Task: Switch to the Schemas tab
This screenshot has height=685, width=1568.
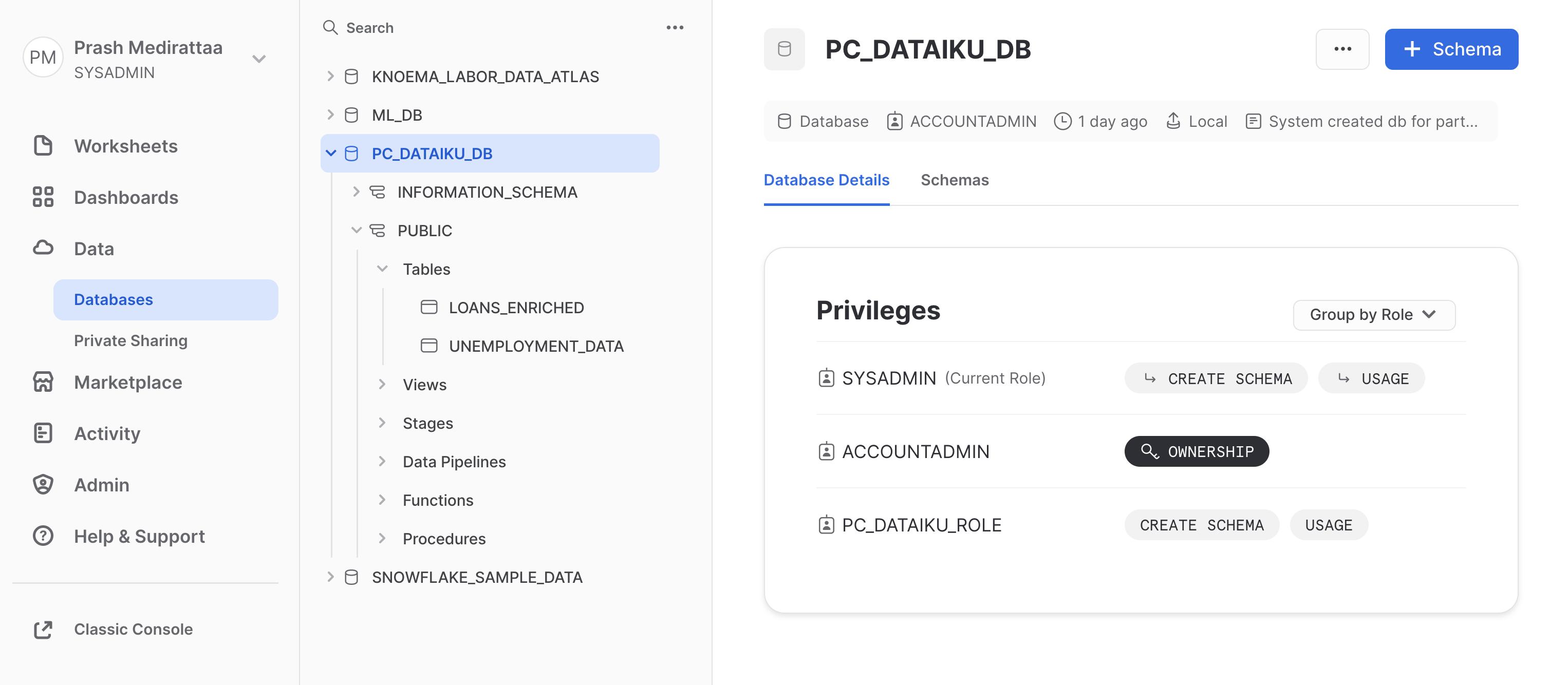Action: pyautogui.click(x=954, y=180)
